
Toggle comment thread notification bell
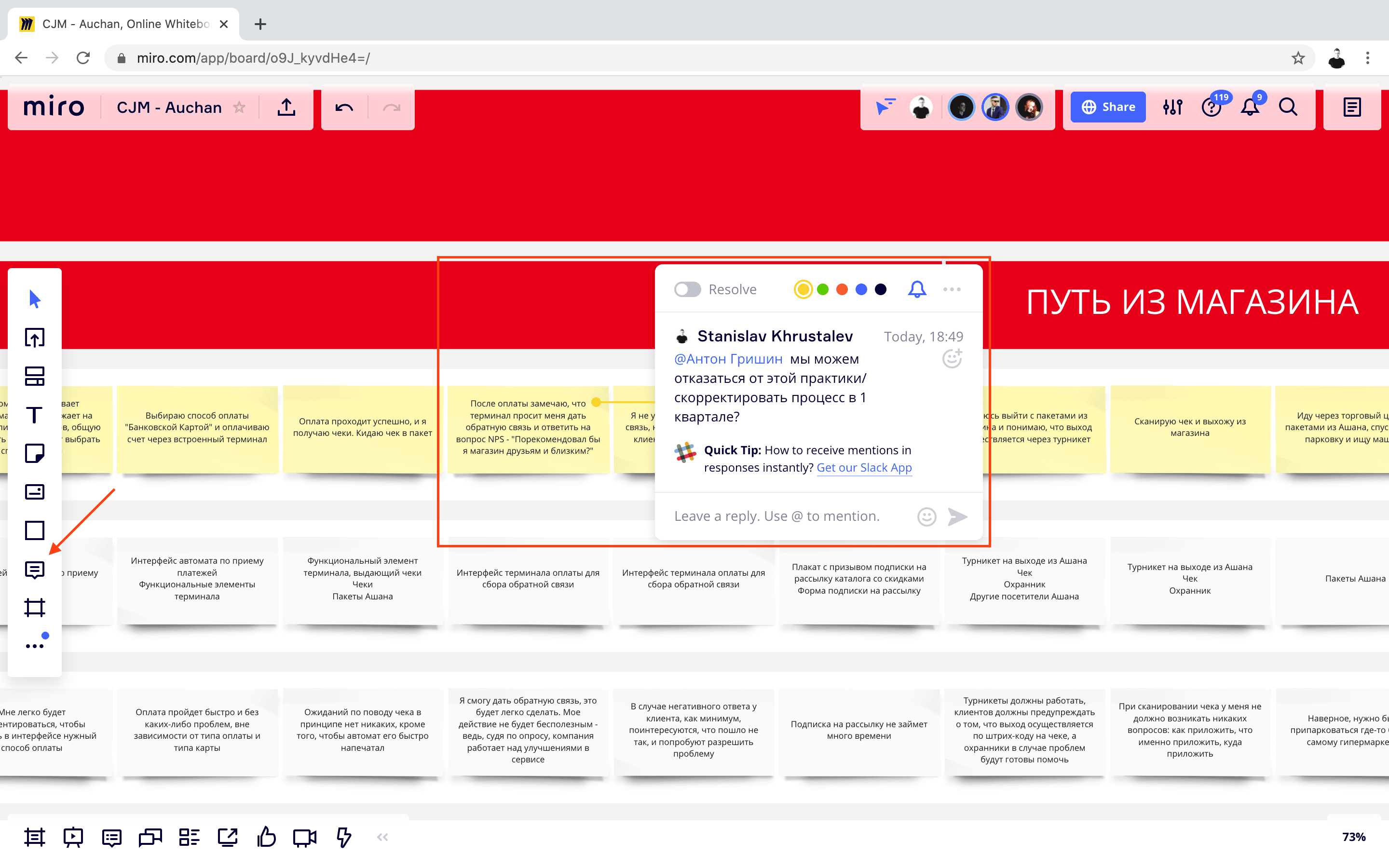coord(917,289)
